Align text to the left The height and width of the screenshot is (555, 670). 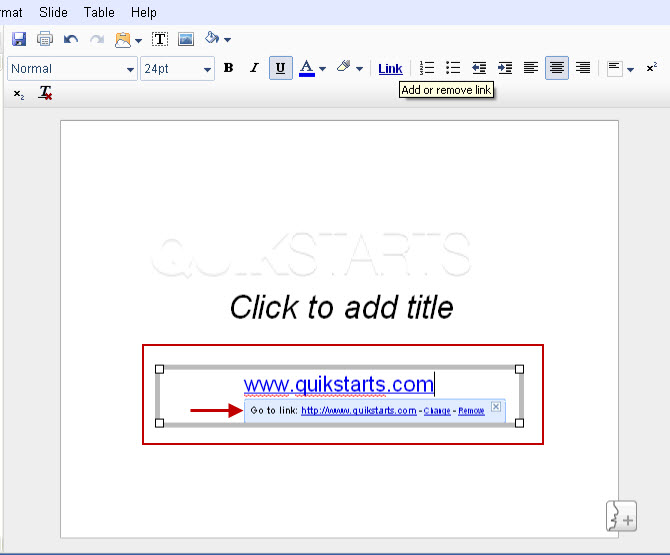(531, 68)
